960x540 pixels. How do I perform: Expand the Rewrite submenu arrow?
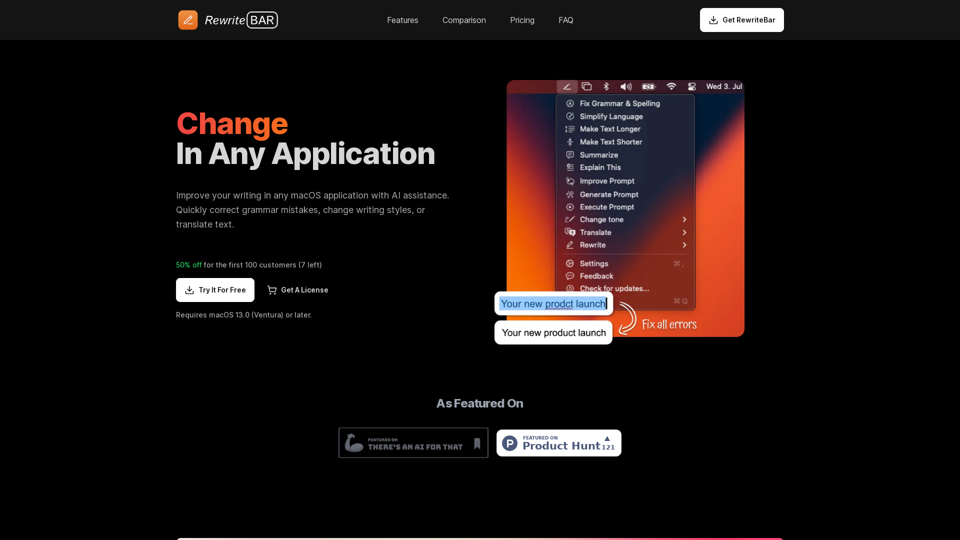(684, 245)
